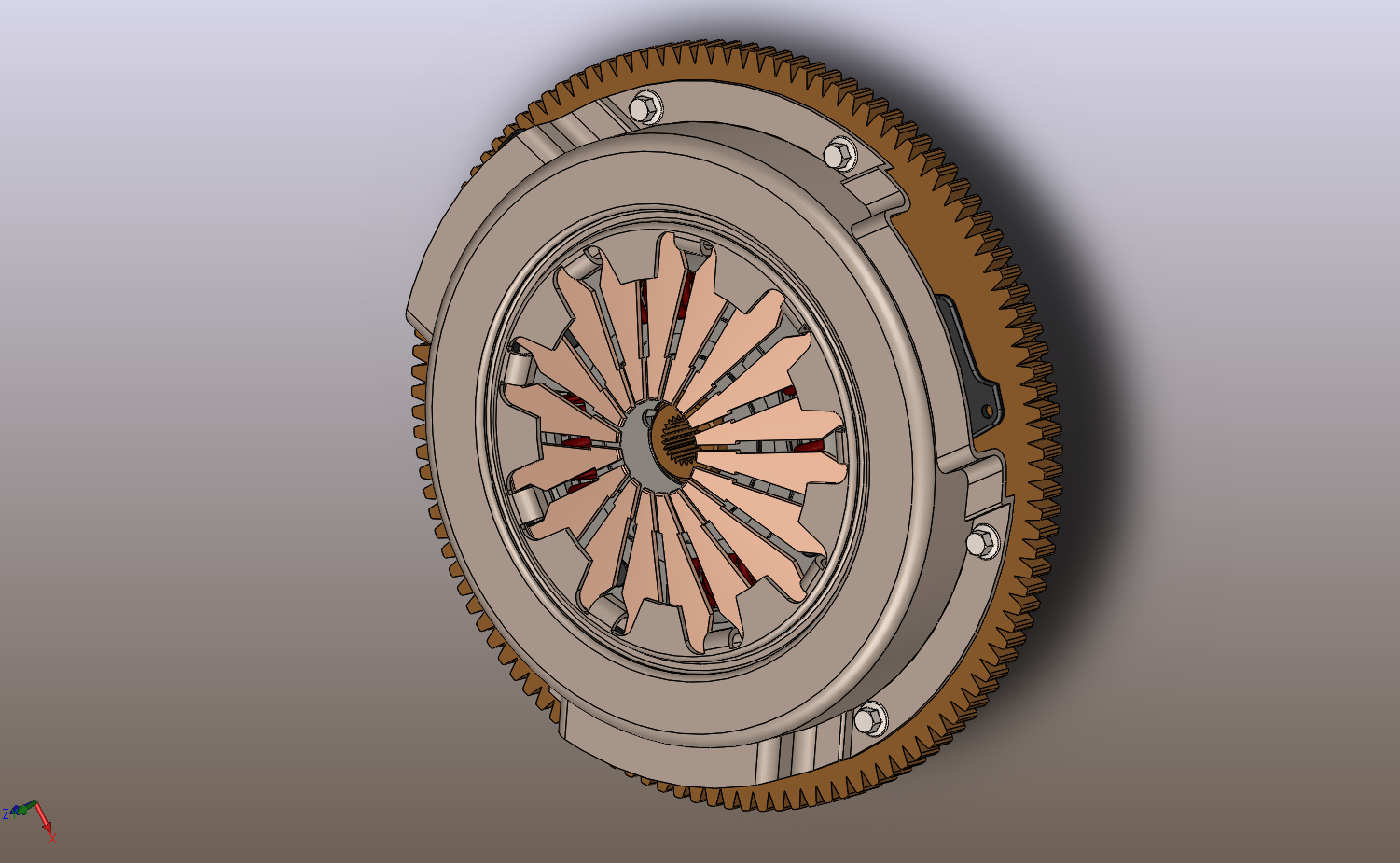Viewport: 1400px width, 863px height.
Task: Select the dark mounting bracket beside the ring gear
Action: (971, 374)
